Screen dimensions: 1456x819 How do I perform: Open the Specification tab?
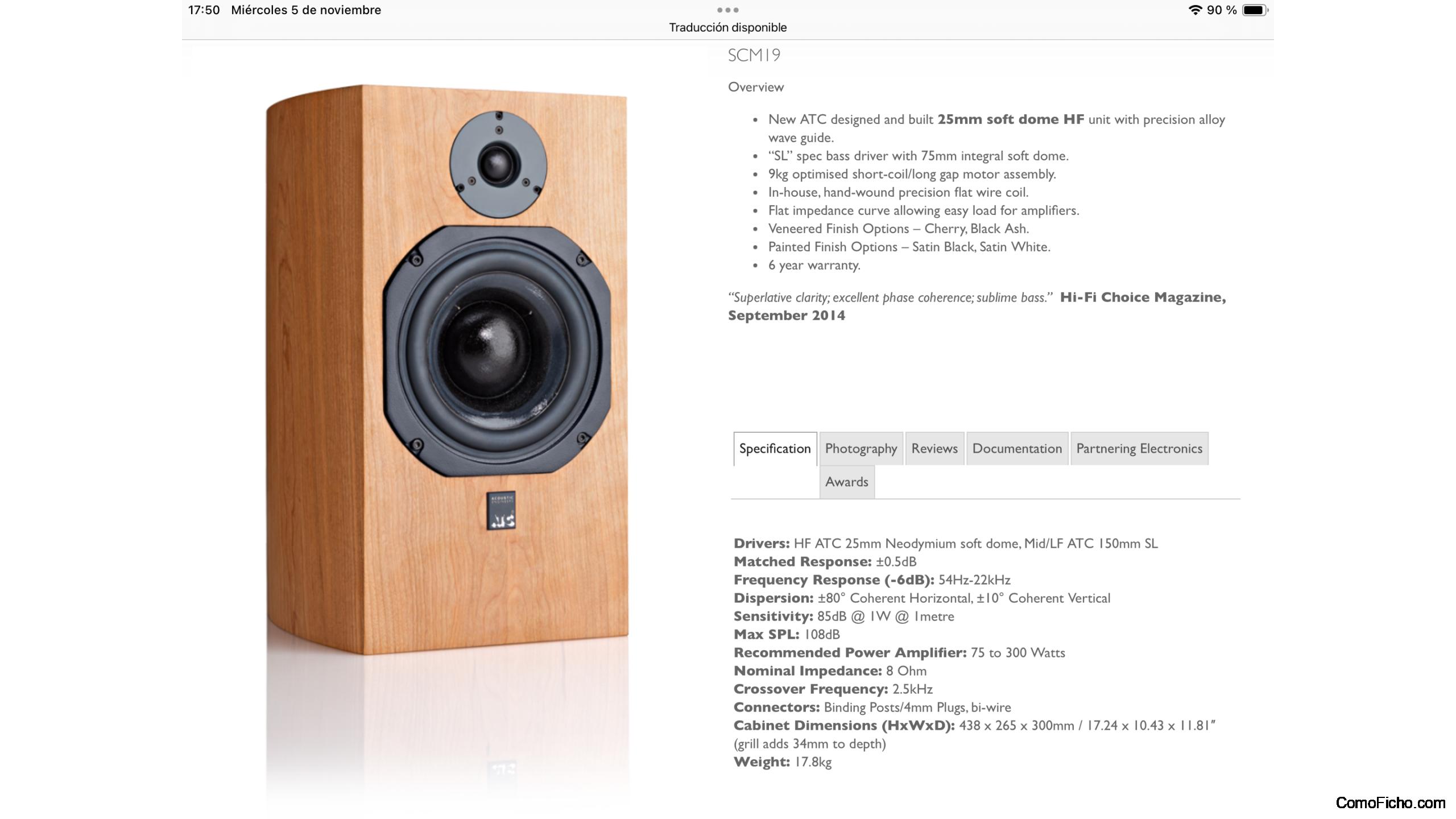[775, 449]
